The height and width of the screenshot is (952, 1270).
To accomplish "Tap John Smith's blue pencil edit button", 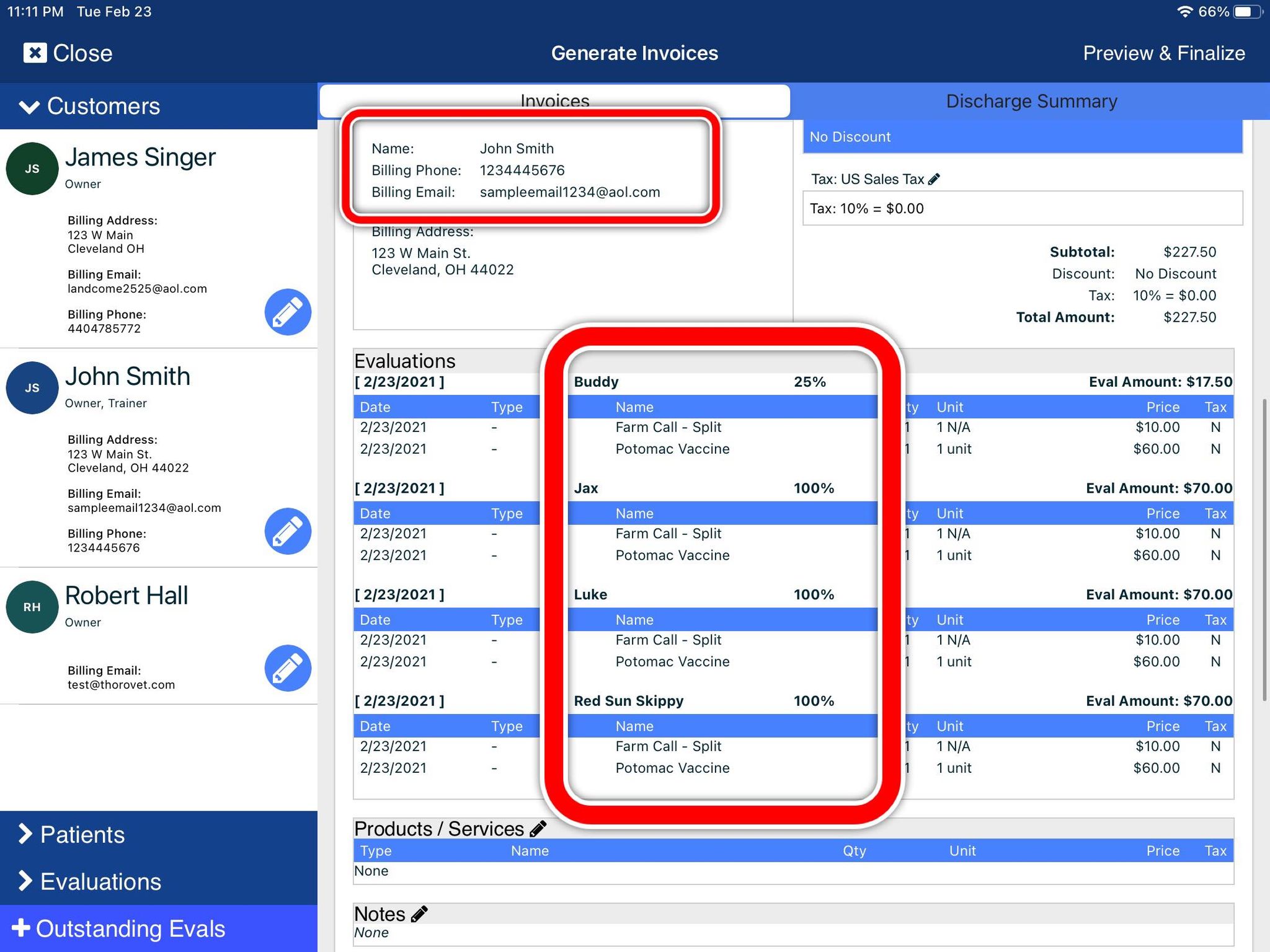I will 288,531.
